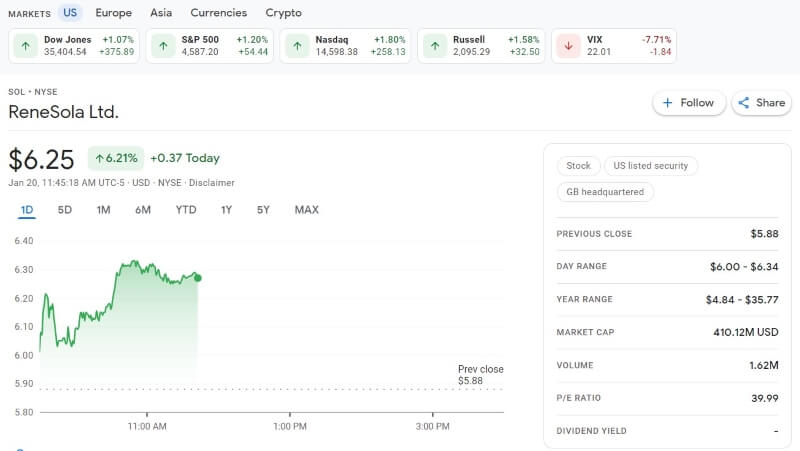Click the Nasdaq green up-arrow icon
The width and height of the screenshot is (800, 451).
point(297,46)
